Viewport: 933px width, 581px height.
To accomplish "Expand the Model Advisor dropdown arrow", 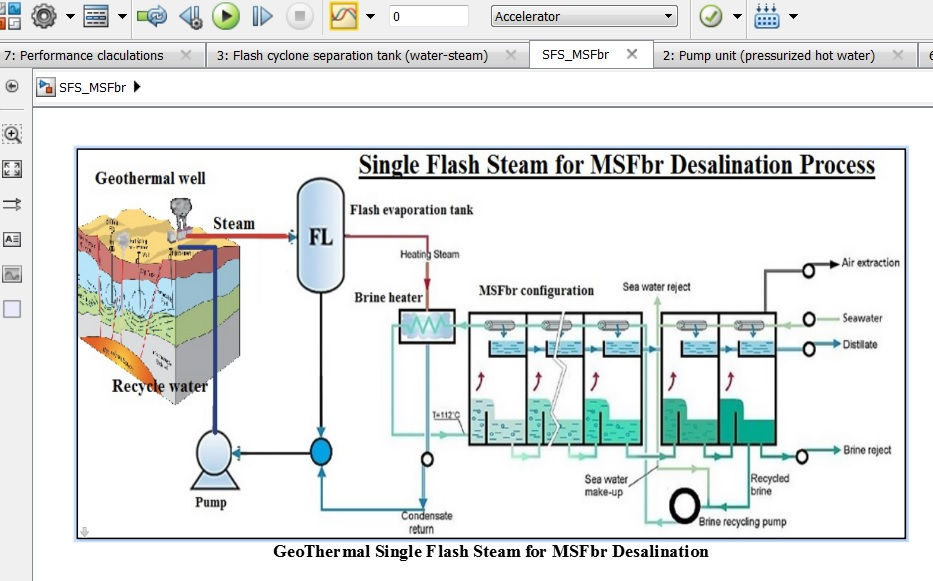I will 737,16.
